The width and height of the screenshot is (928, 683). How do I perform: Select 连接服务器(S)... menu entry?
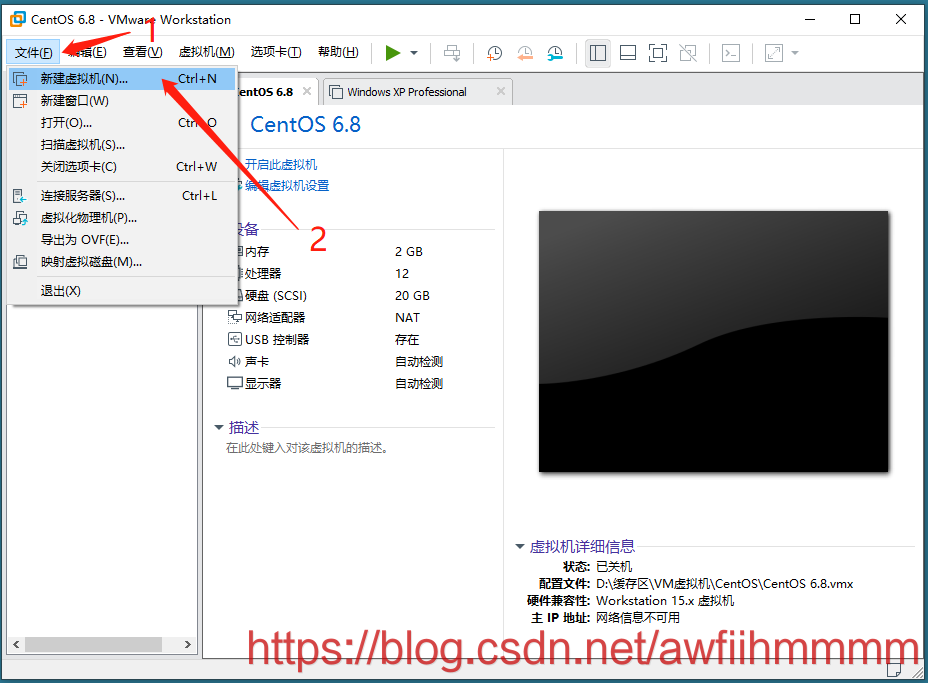click(x=123, y=195)
